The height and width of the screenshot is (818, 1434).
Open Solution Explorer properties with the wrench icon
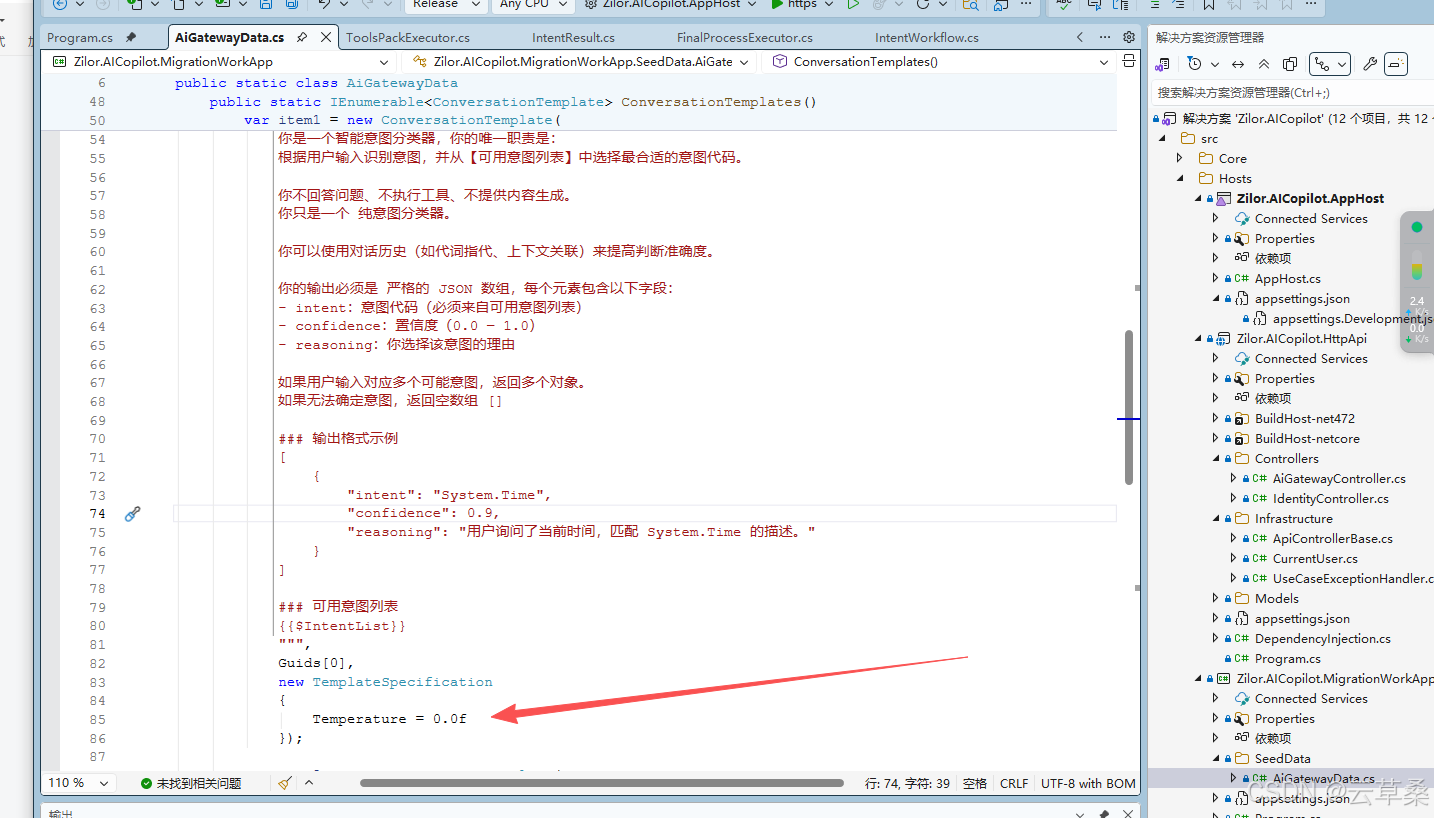[1370, 63]
